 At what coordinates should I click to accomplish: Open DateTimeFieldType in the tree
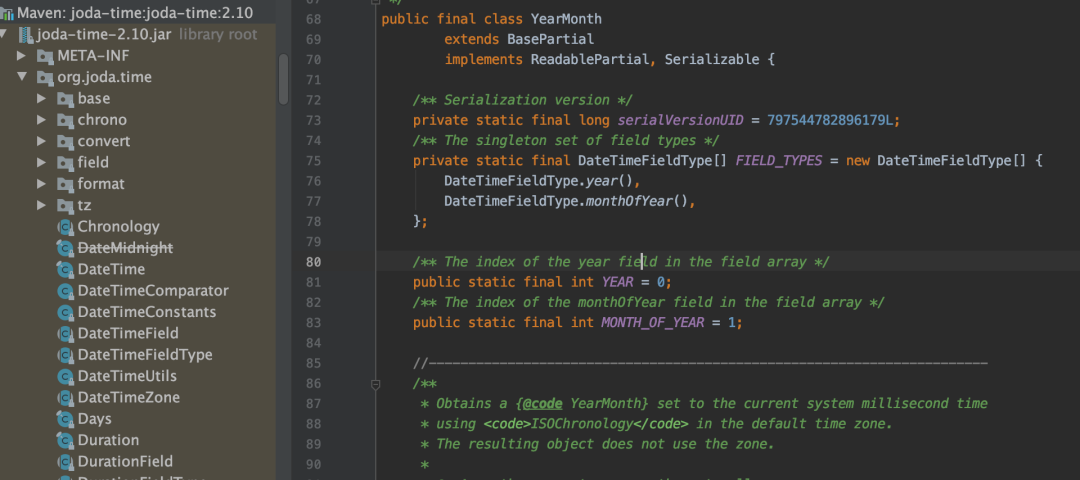145,355
